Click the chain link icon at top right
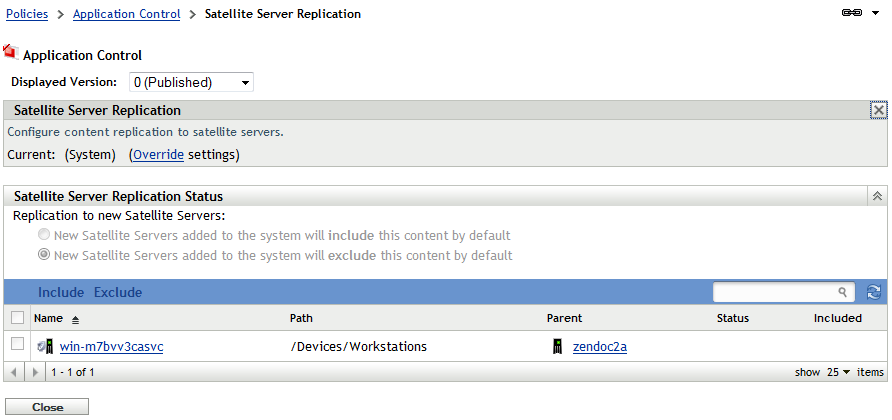Image resolution: width=892 pixels, height=420 pixels. click(x=852, y=14)
